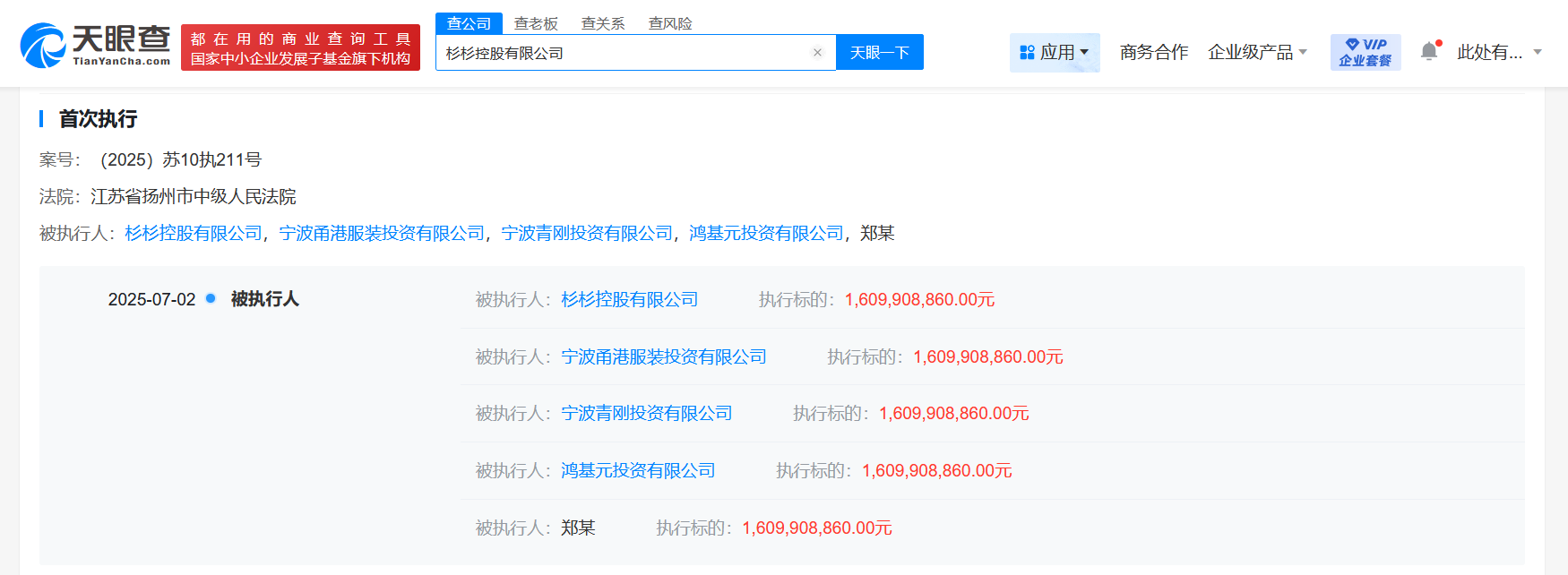Open the 应用 apps dropdown

coord(1055,53)
